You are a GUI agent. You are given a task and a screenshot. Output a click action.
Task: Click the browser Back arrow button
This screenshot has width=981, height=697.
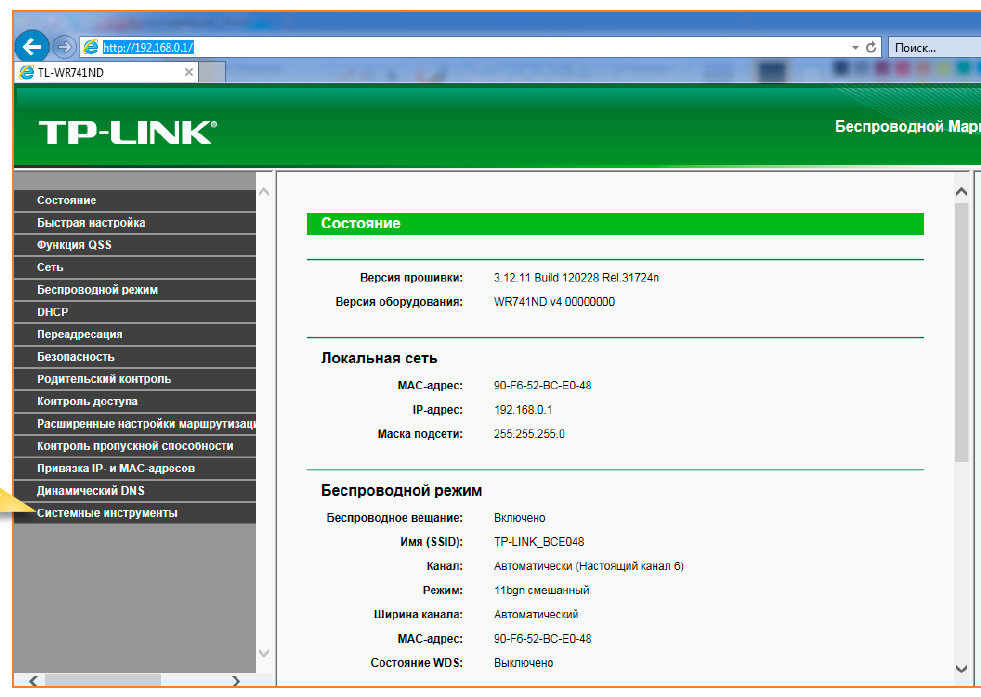[31, 46]
